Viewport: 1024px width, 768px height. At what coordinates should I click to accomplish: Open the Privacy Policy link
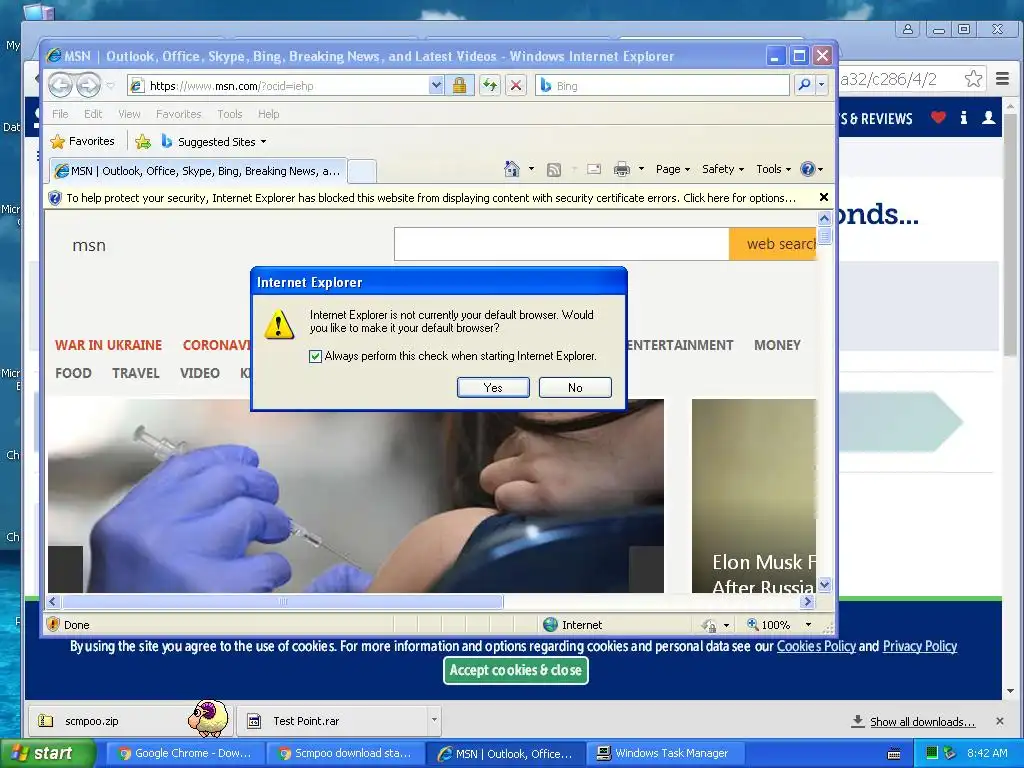[x=920, y=646]
